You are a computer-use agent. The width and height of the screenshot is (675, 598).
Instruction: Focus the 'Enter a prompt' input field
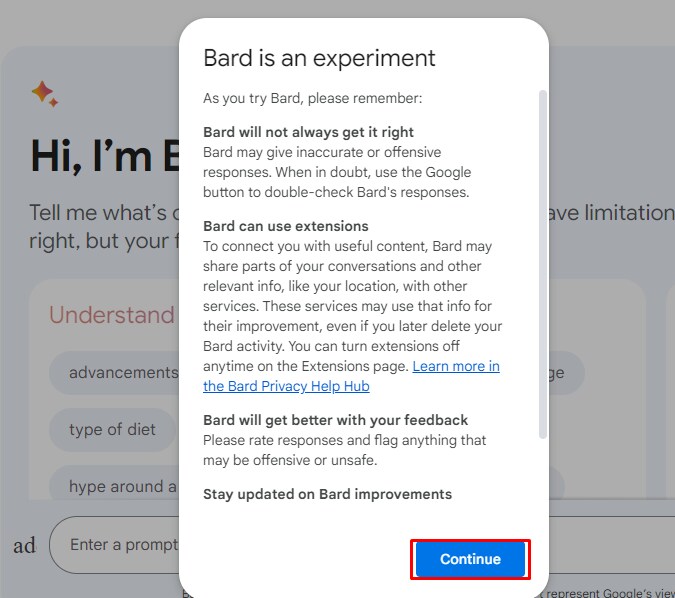pyautogui.click(x=122, y=545)
